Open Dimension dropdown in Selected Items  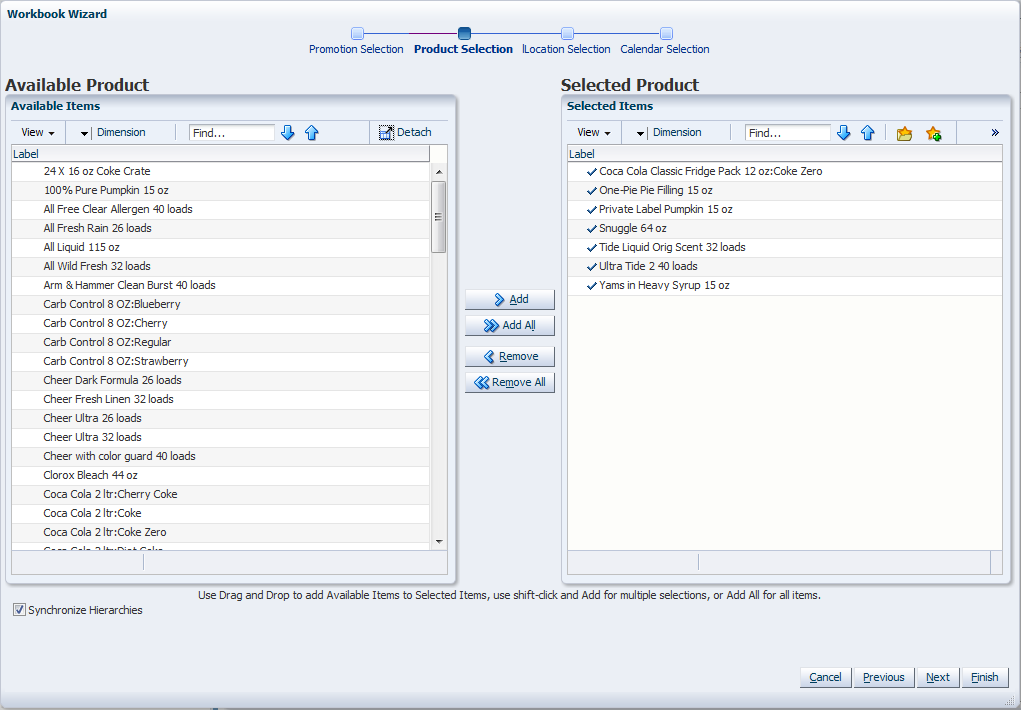[669, 132]
